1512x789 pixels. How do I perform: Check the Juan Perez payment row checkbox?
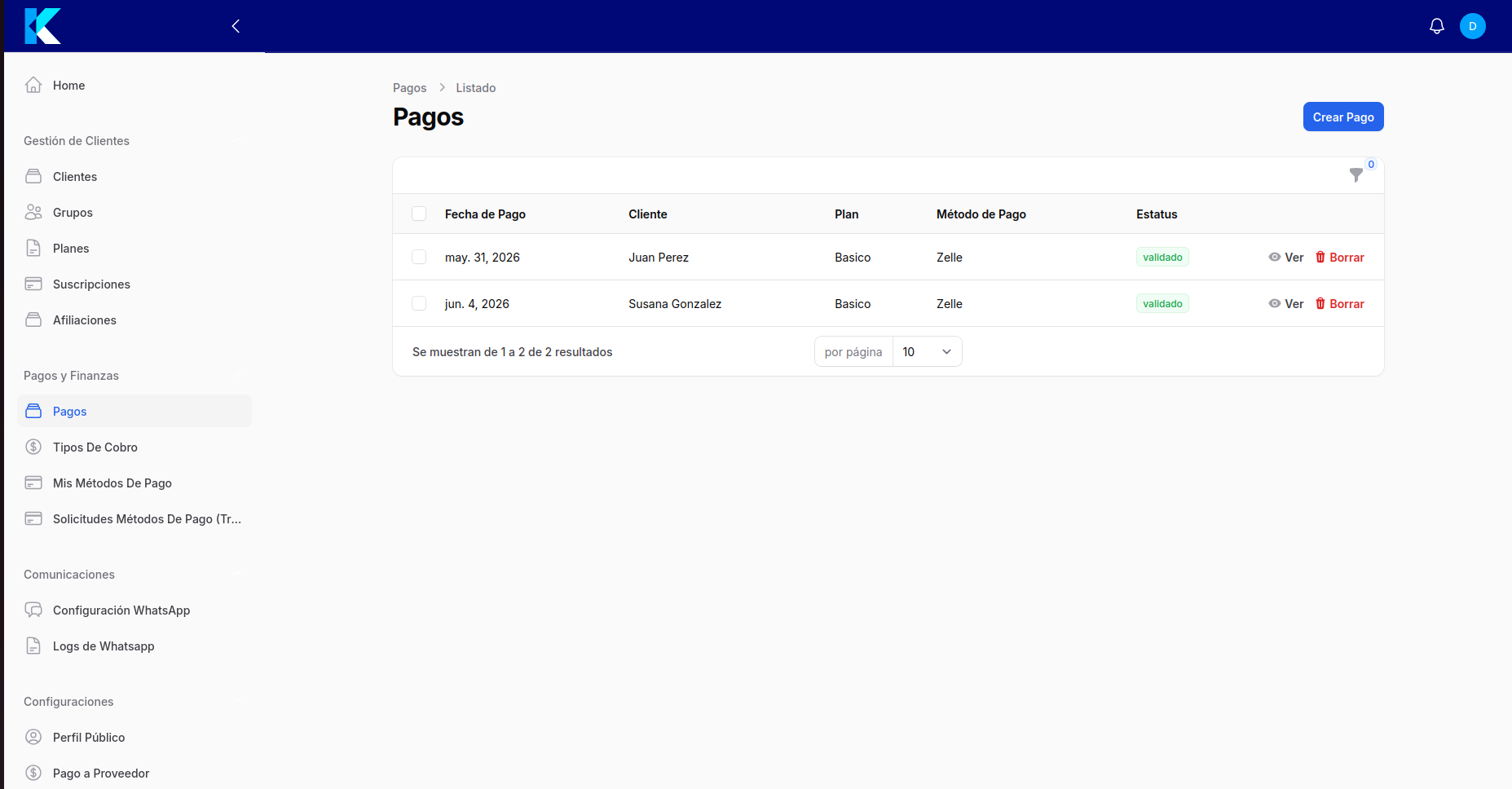(419, 257)
